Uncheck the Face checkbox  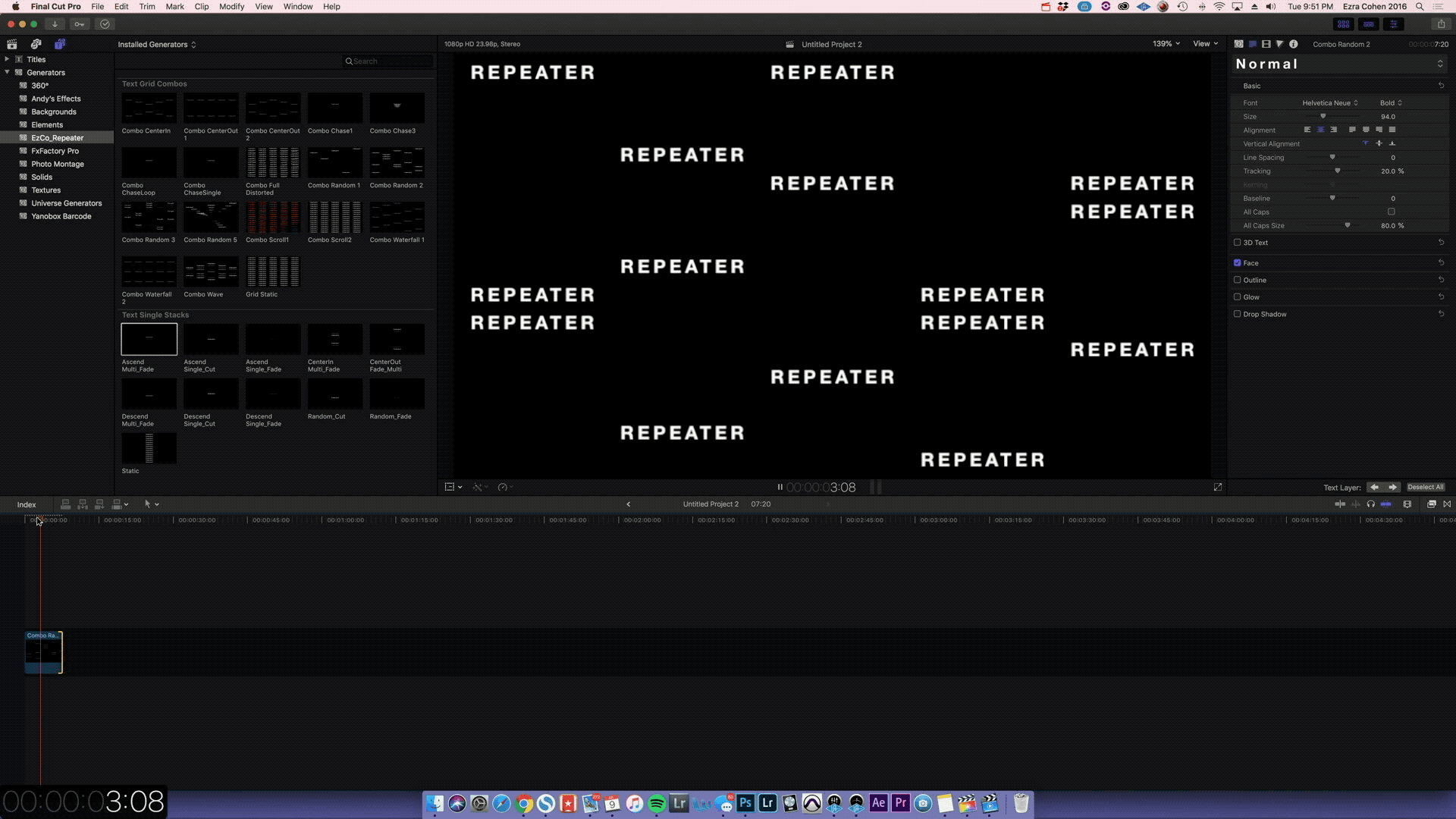click(x=1238, y=262)
